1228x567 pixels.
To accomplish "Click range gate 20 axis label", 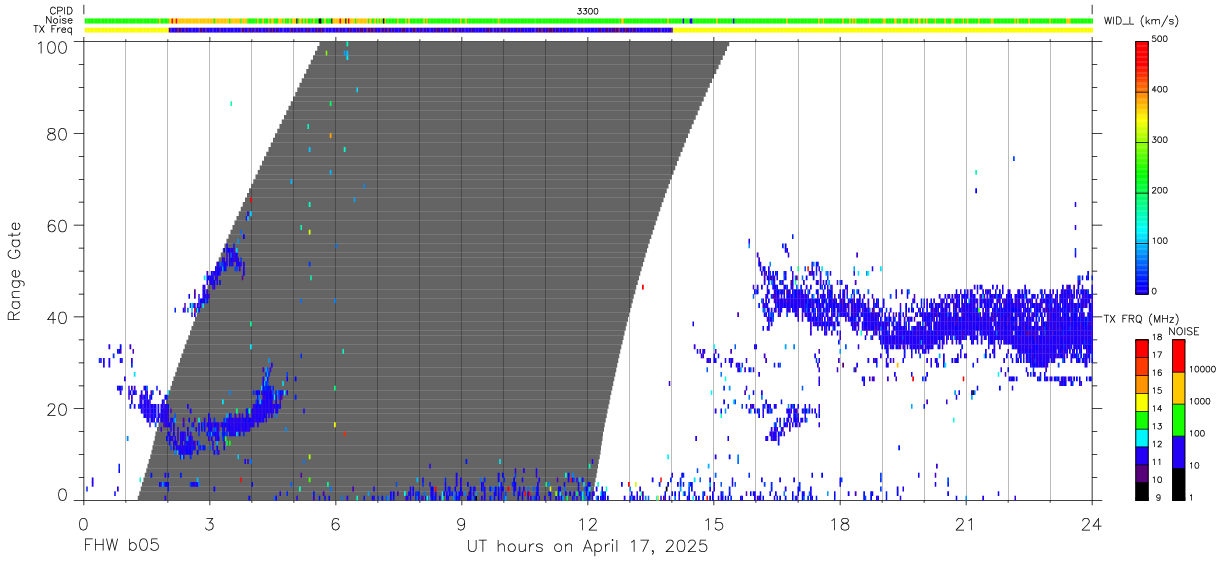I will tap(56, 409).
